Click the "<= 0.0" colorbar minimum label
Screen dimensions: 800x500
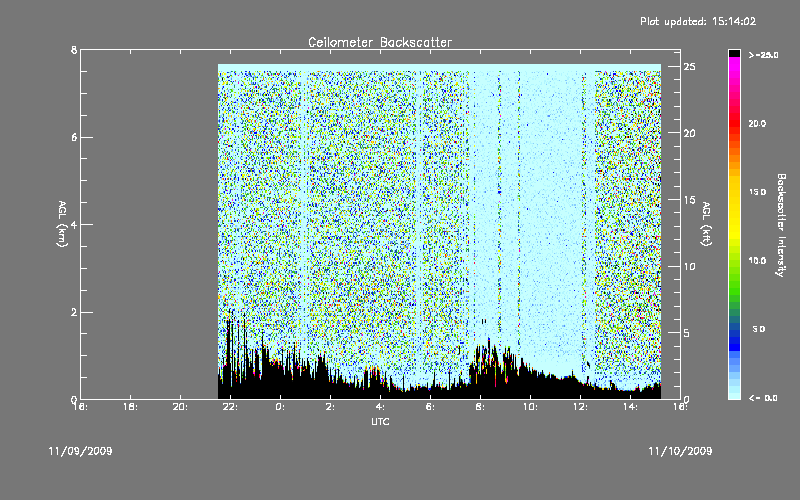click(x=763, y=398)
